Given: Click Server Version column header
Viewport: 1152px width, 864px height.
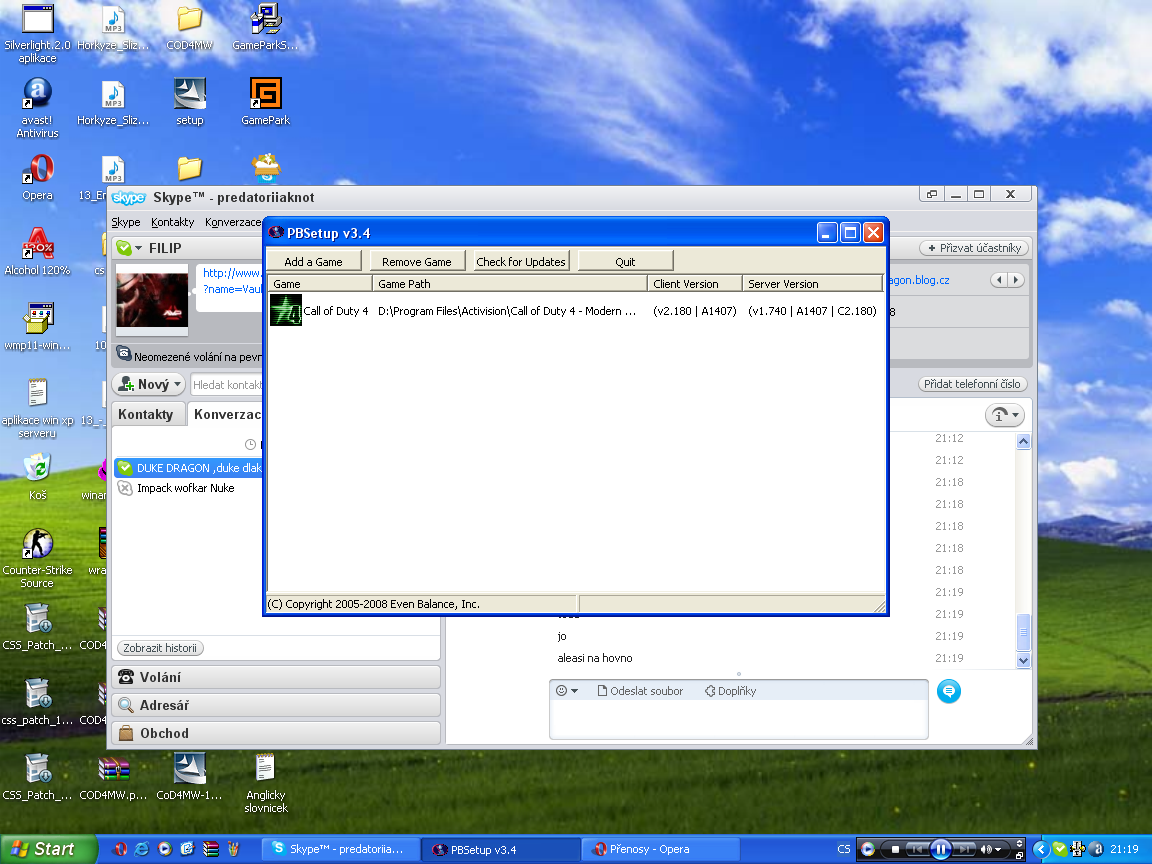Looking at the screenshot, I should [x=812, y=284].
